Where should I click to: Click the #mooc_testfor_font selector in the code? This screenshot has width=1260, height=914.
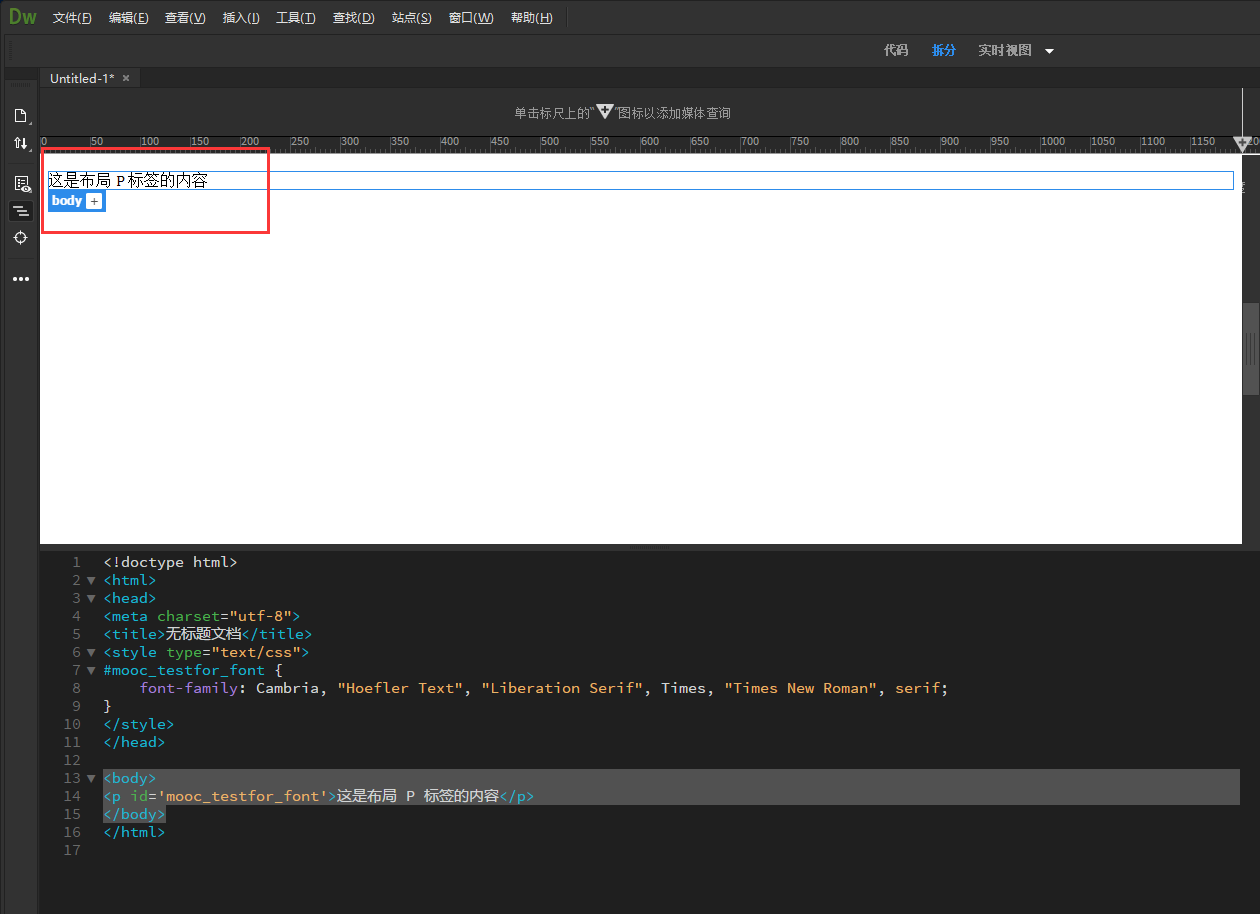(184, 670)
